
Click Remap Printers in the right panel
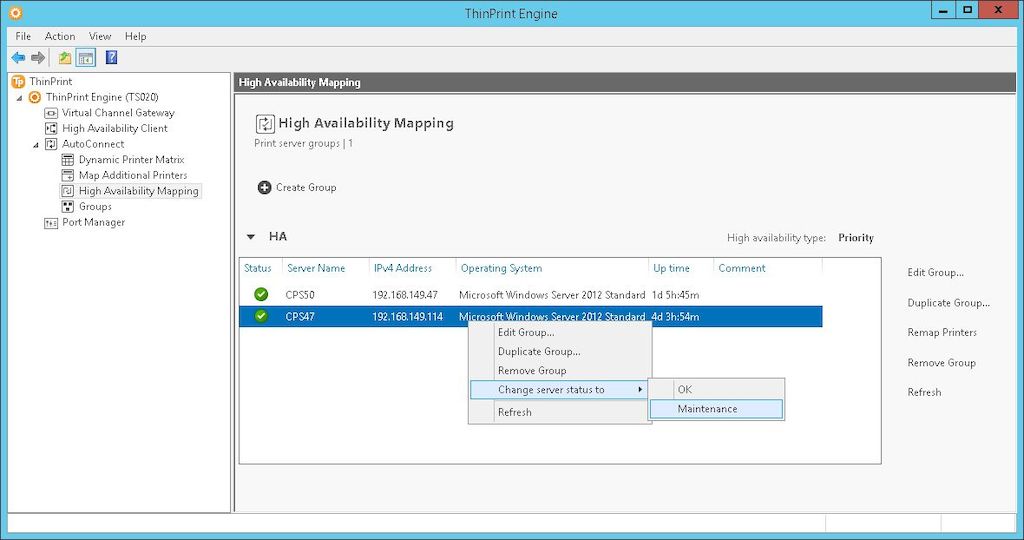942,332
